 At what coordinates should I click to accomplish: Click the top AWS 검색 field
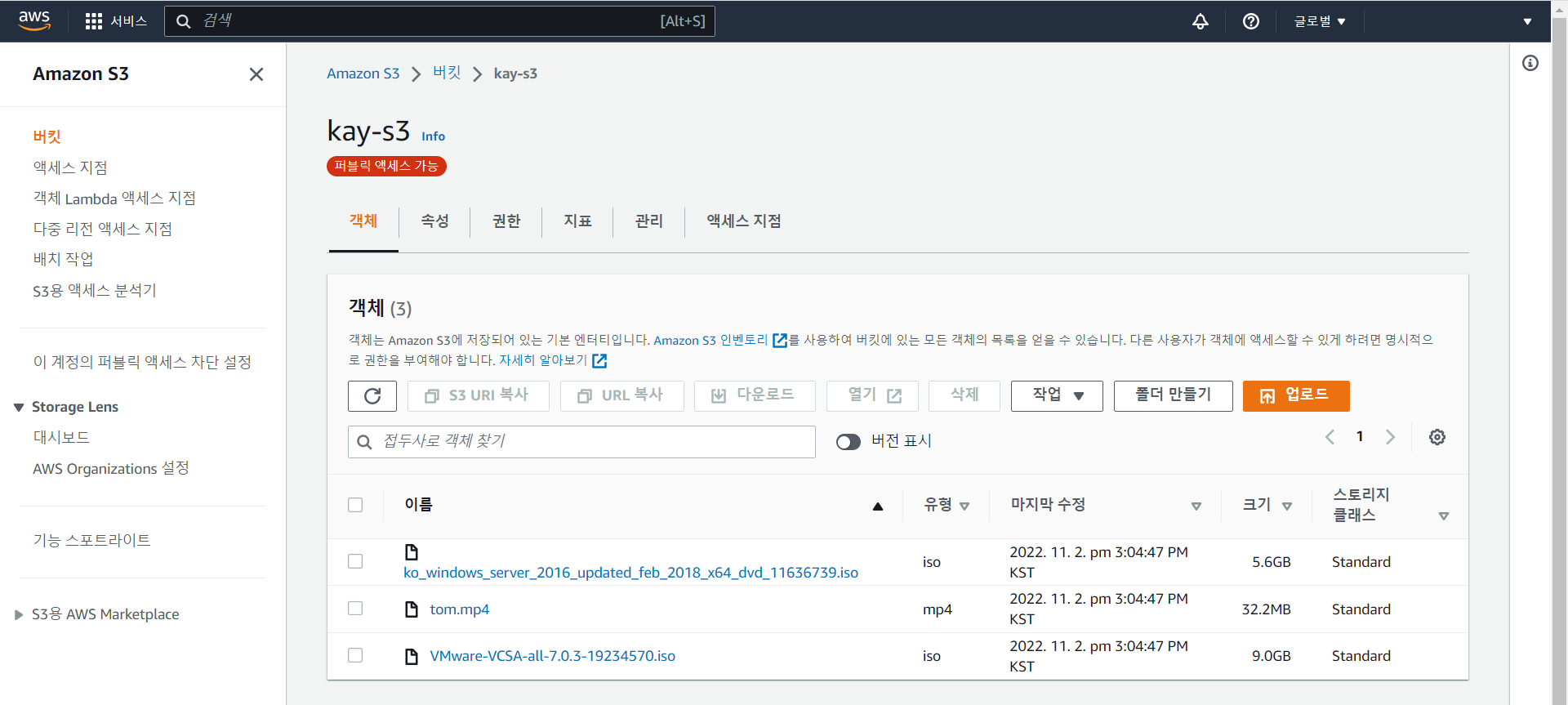439,21
